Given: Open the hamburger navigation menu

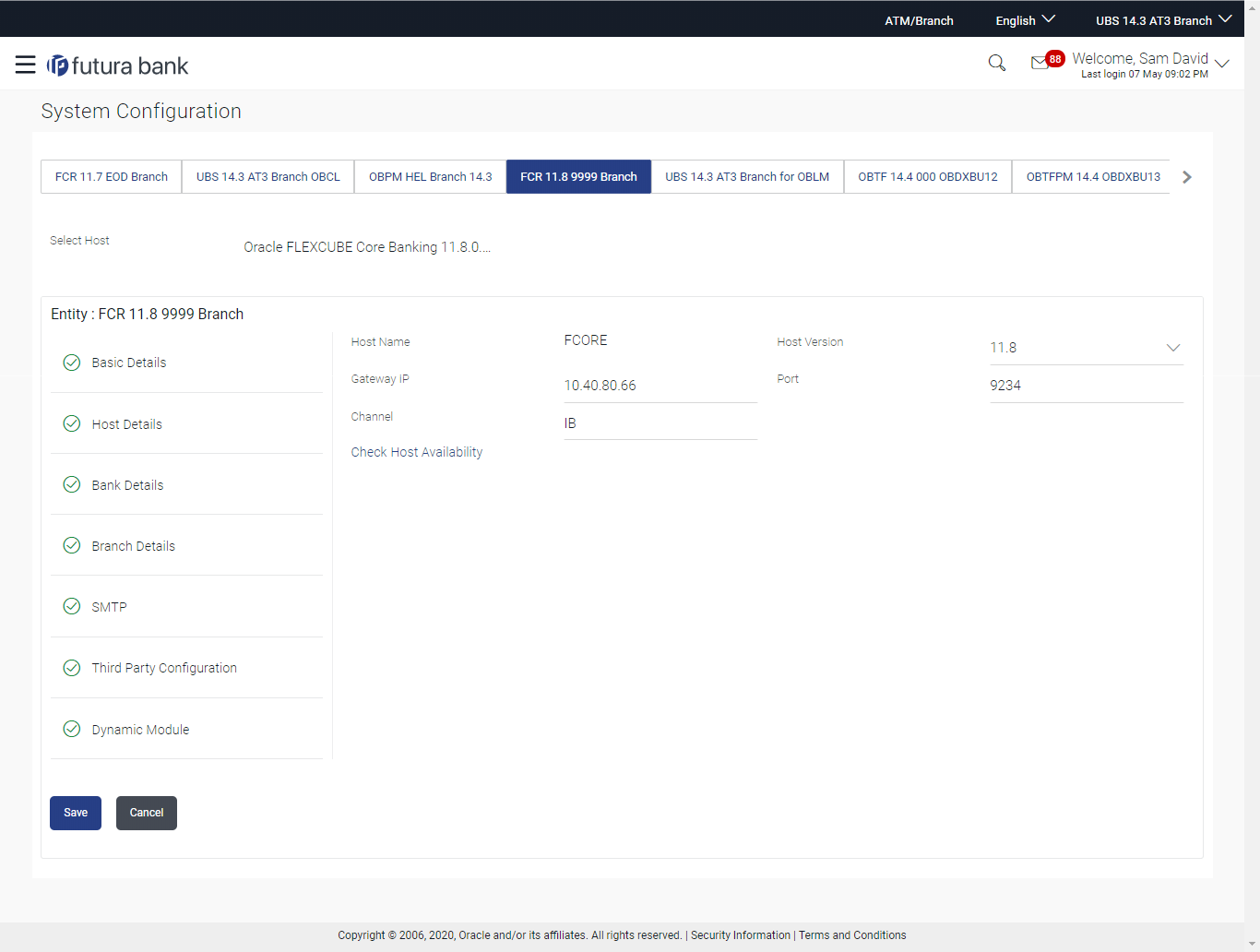Looking at the screenshot, I should [26, 65].
